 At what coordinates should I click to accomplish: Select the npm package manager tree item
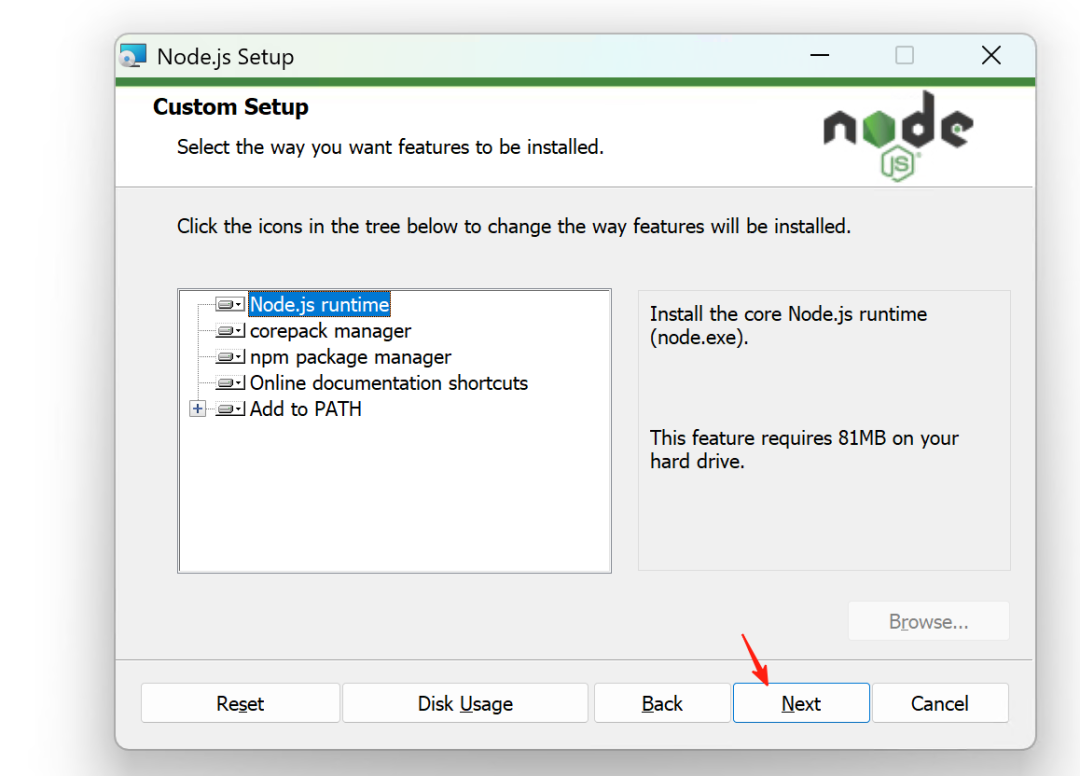[x=350, y=357]
